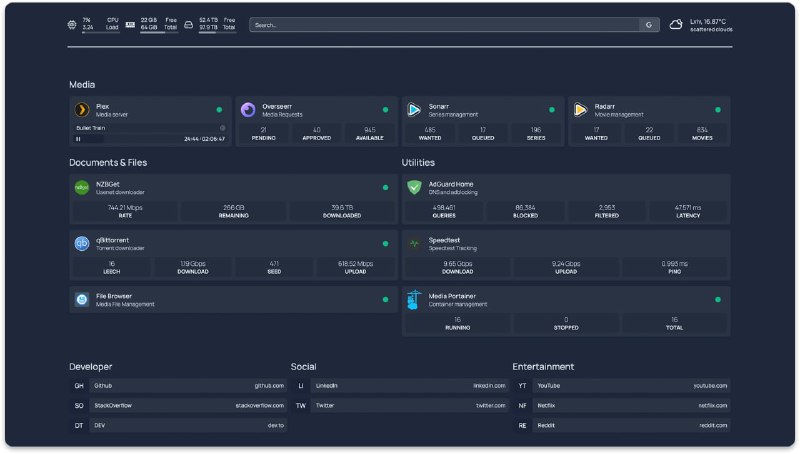
Task: Open the Speedtest pulse icon
Action: coord(414,243)
